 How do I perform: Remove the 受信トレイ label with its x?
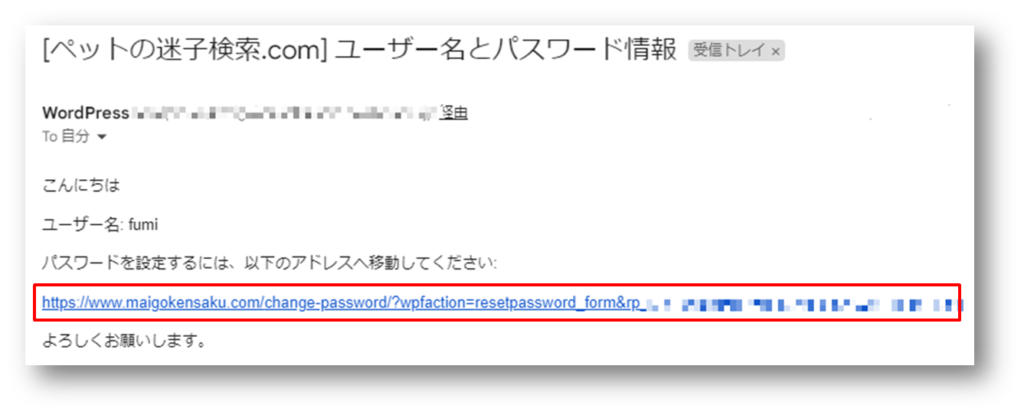775,52
